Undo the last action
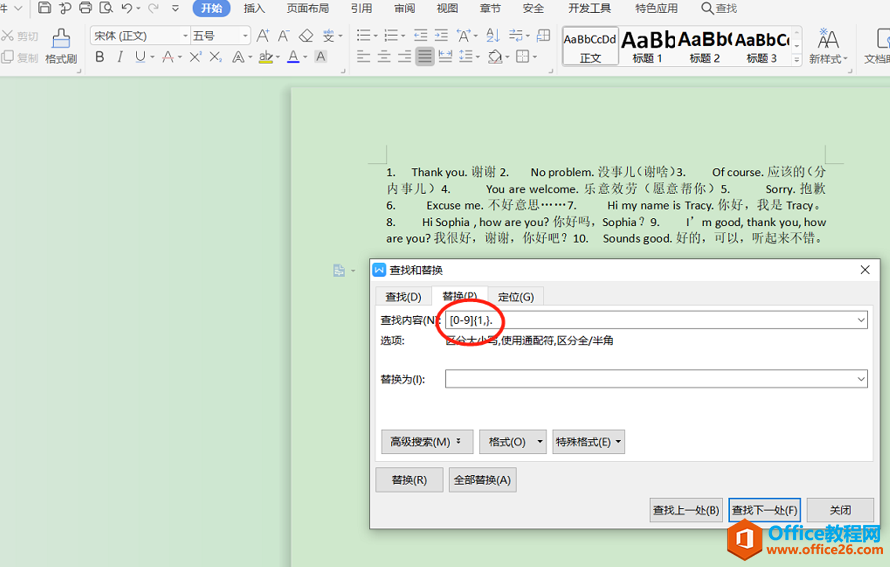The width and height of the screenshot is (890, 567). [x=127, y=8]
